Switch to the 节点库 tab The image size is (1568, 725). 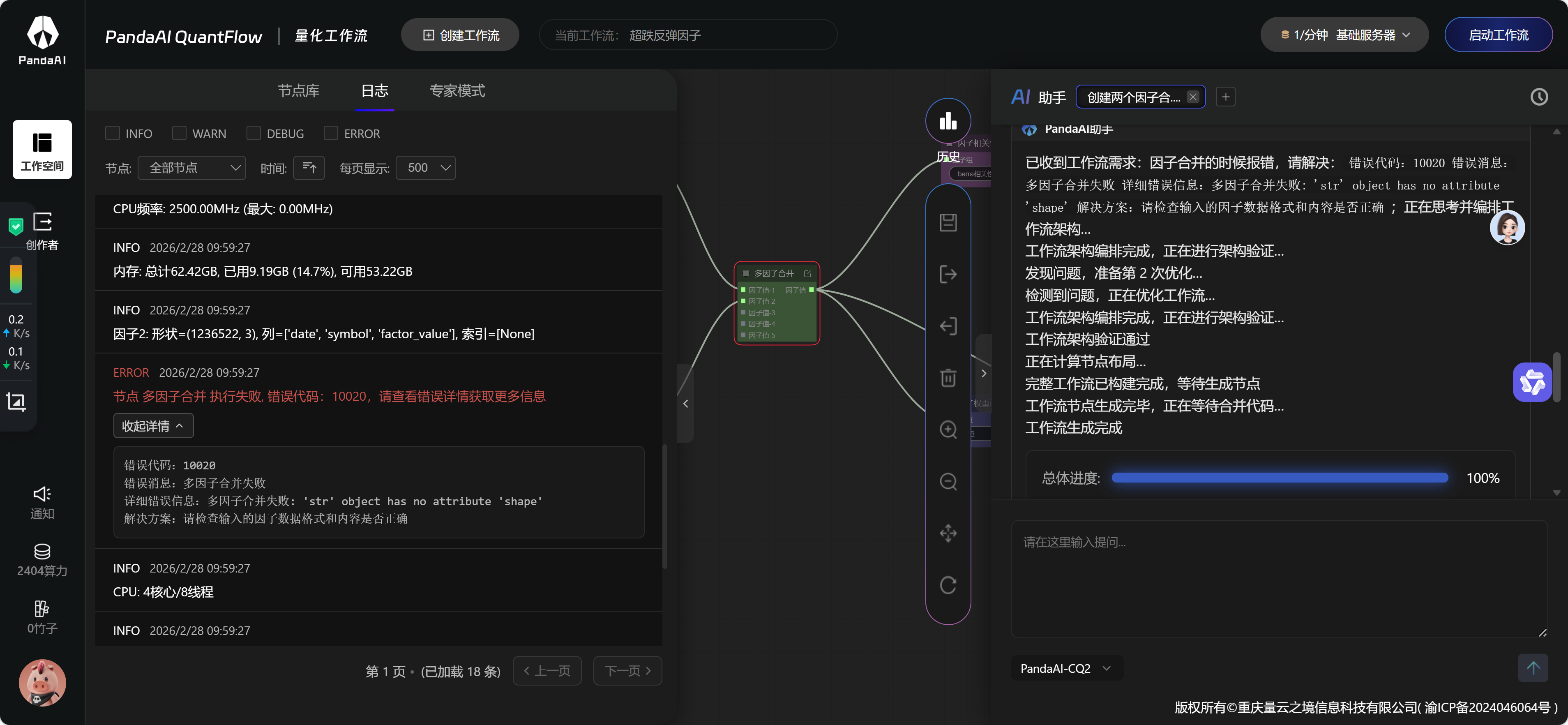[298, 91]
